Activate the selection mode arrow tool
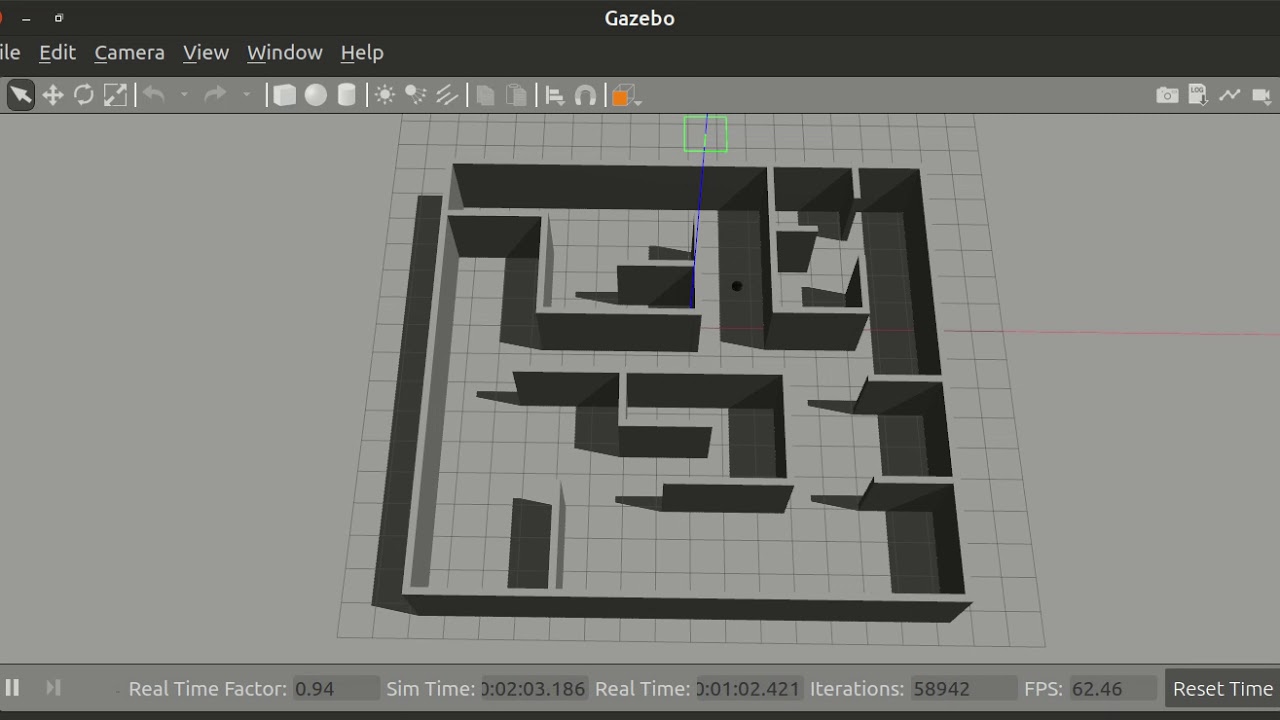Viewport: 1280px width, 720px height. 20,95
